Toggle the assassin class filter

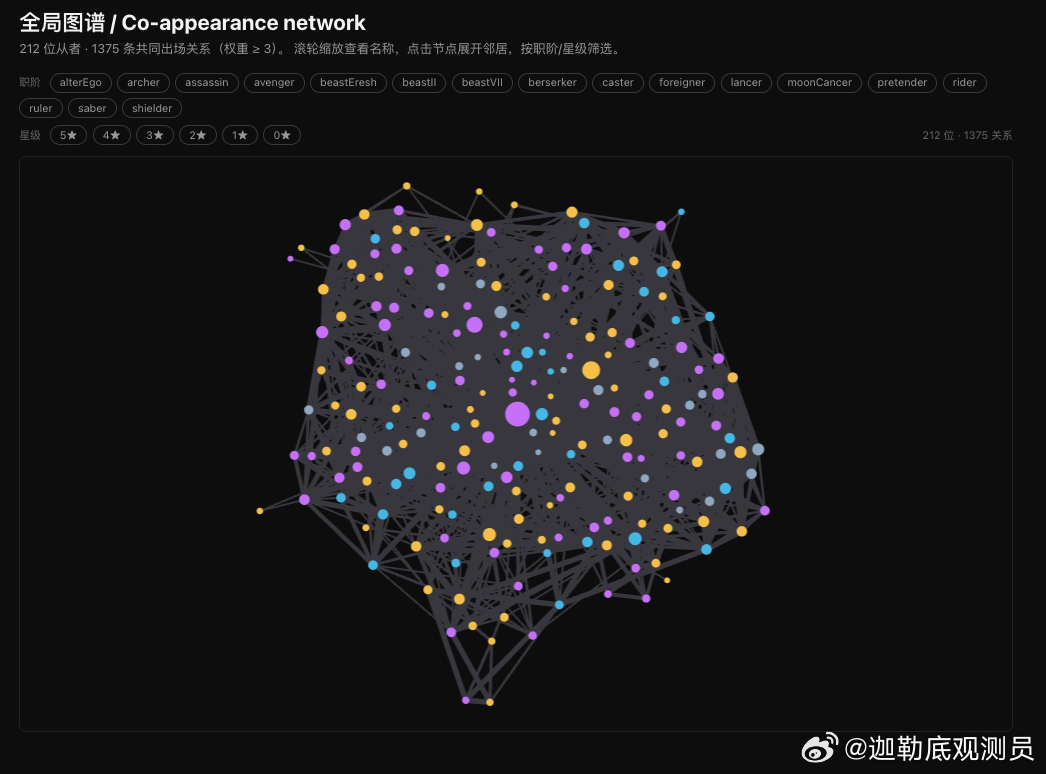207,83
